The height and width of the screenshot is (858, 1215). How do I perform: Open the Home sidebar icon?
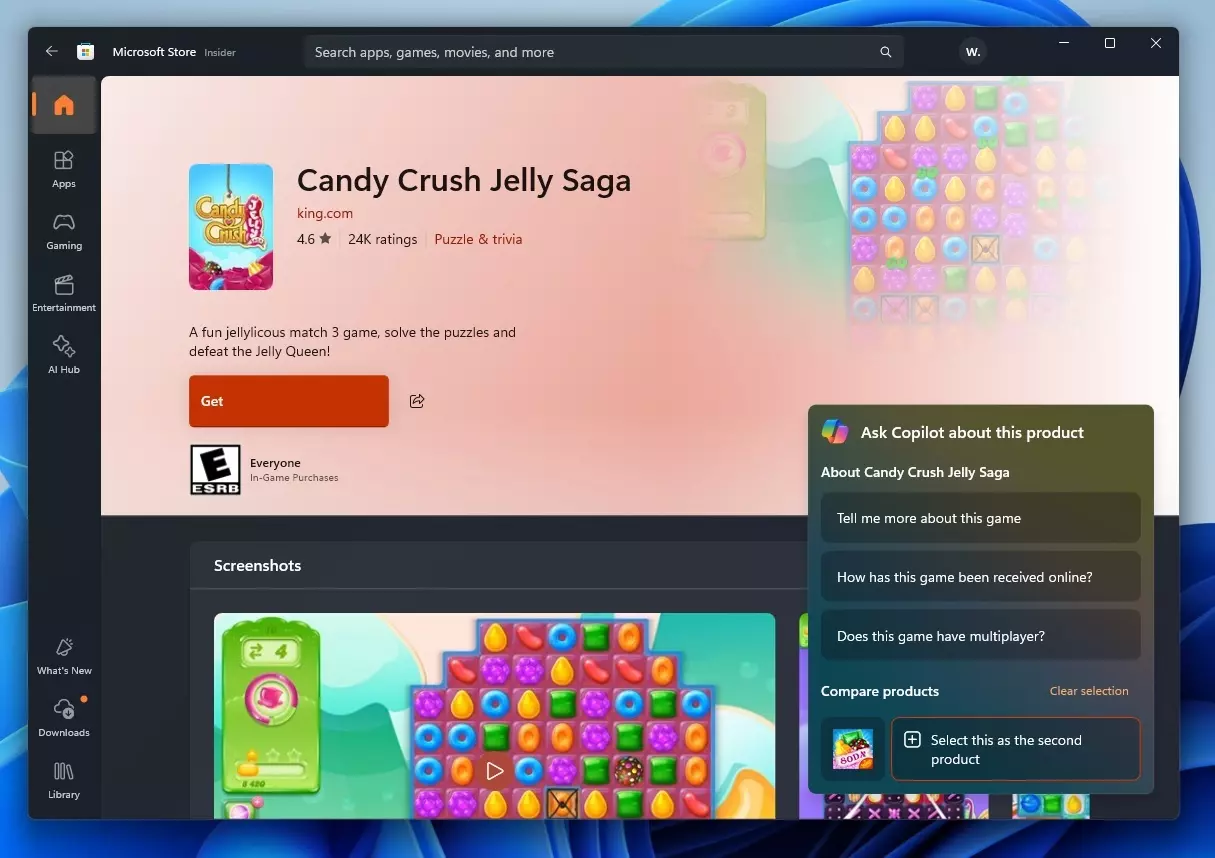click(64, 105)
